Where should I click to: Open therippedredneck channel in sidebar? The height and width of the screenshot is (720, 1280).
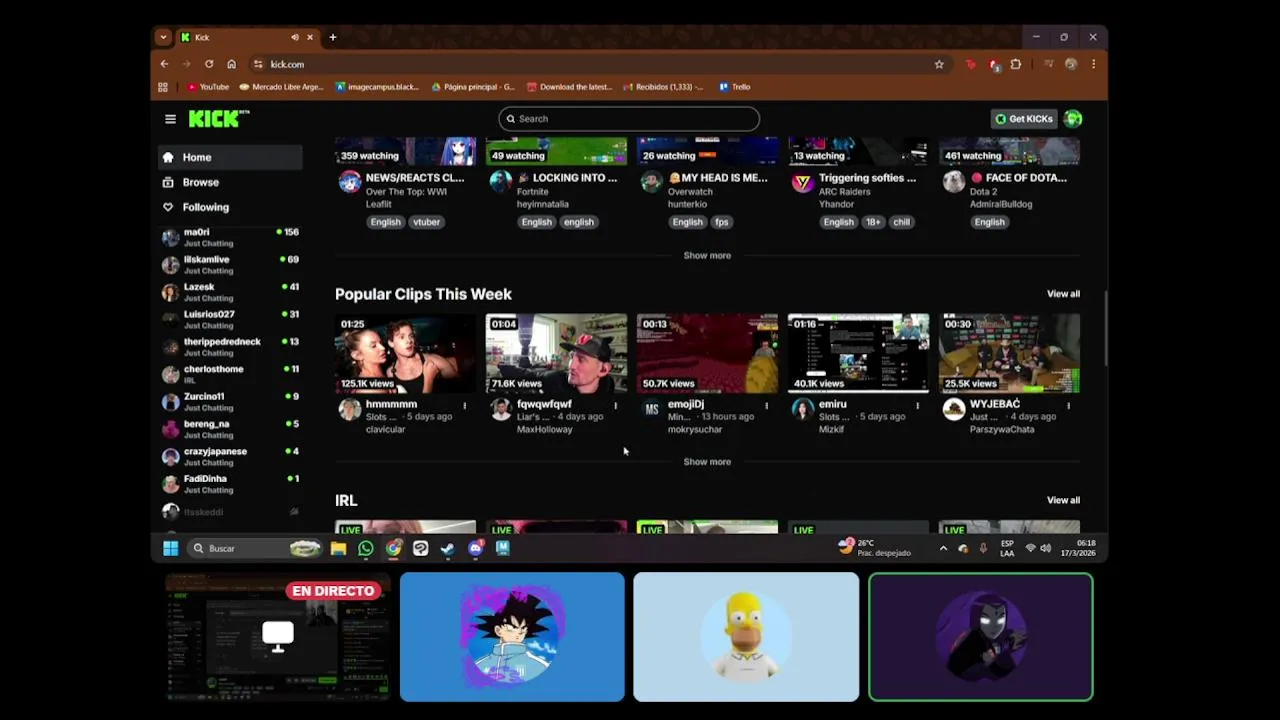(230, 347)
